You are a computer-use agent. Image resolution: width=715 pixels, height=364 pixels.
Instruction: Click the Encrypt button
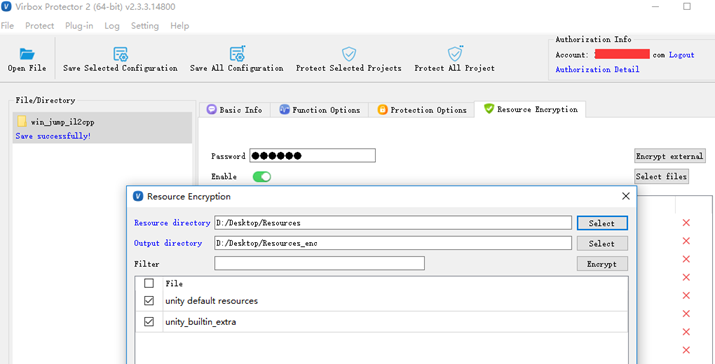click(602, 264)
